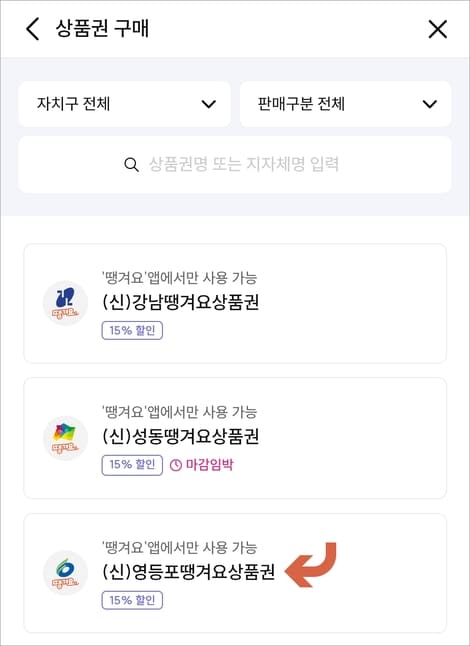Click the orange arrow pointing to 영등포
This screenshot has width=470, height=646.
(311, 564)
